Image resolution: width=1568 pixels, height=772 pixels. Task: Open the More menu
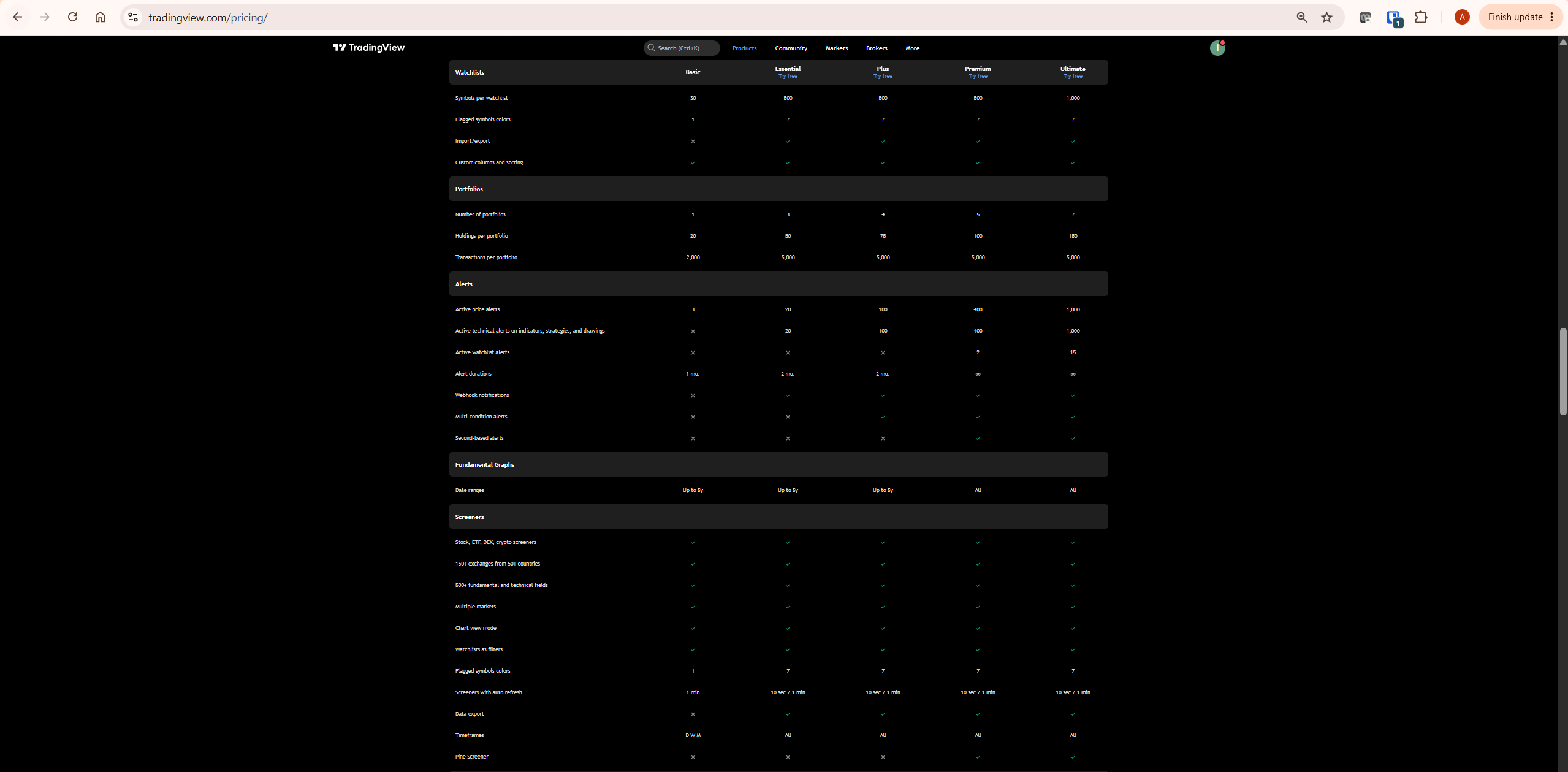coord(912,48)
